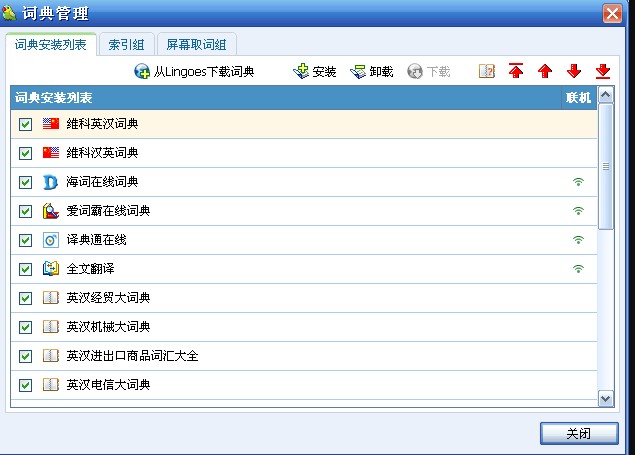Select the 海词在线词典 row text
This screenshot has height=455, width=635.
click(102, 182)
